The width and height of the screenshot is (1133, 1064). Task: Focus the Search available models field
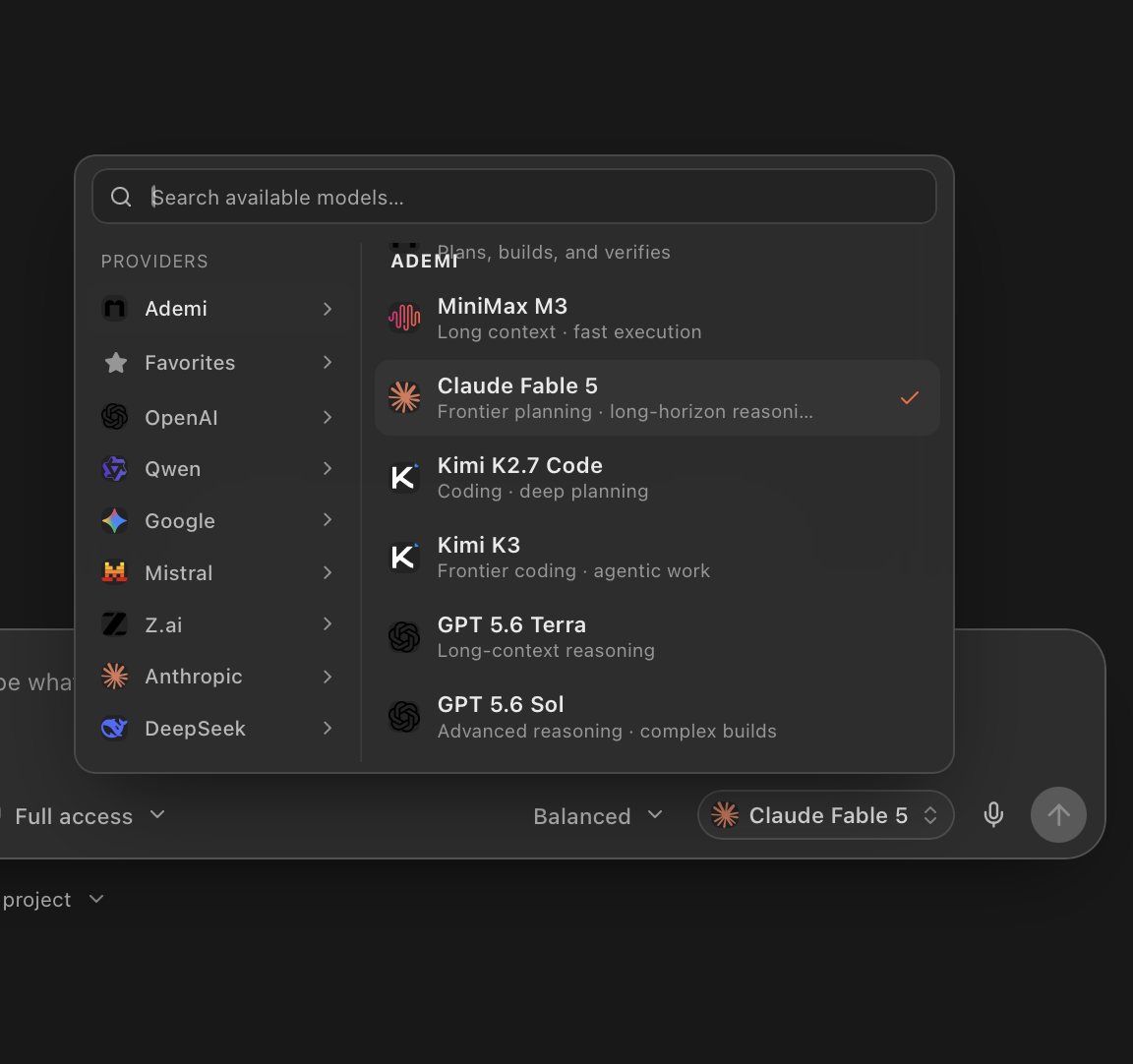[x=513, y=197]
